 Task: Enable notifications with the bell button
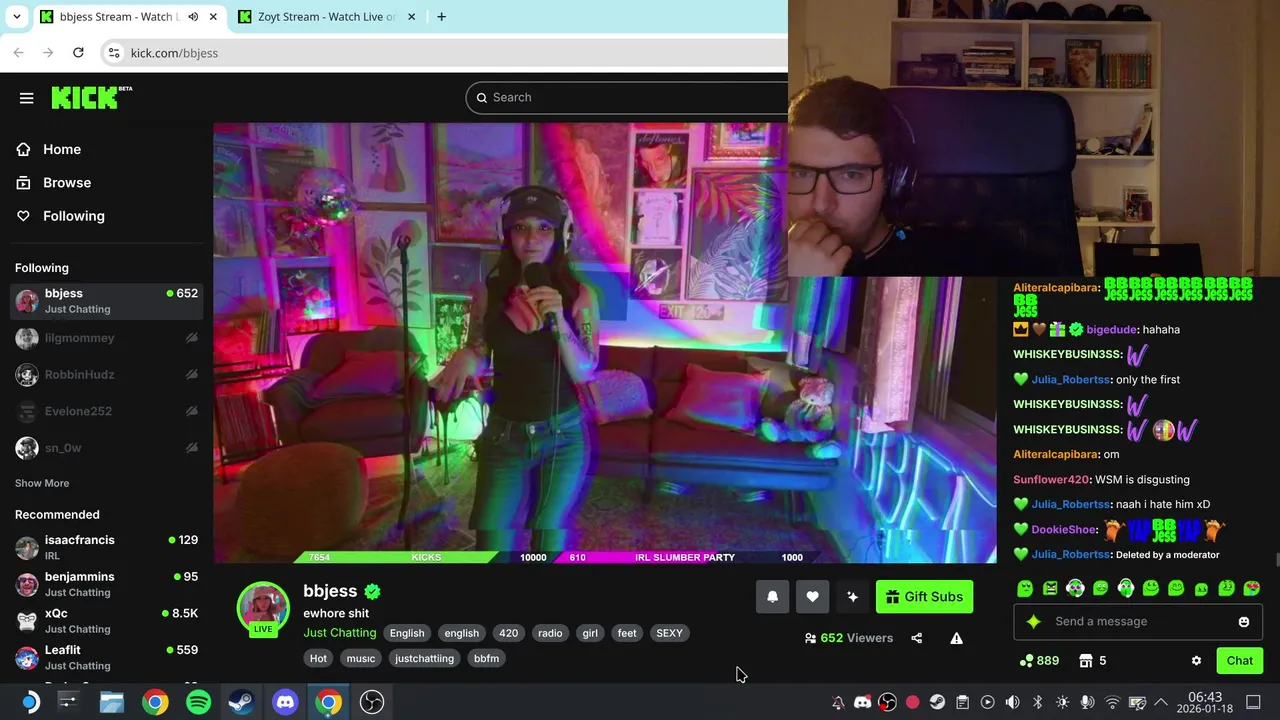coord(772,597)
